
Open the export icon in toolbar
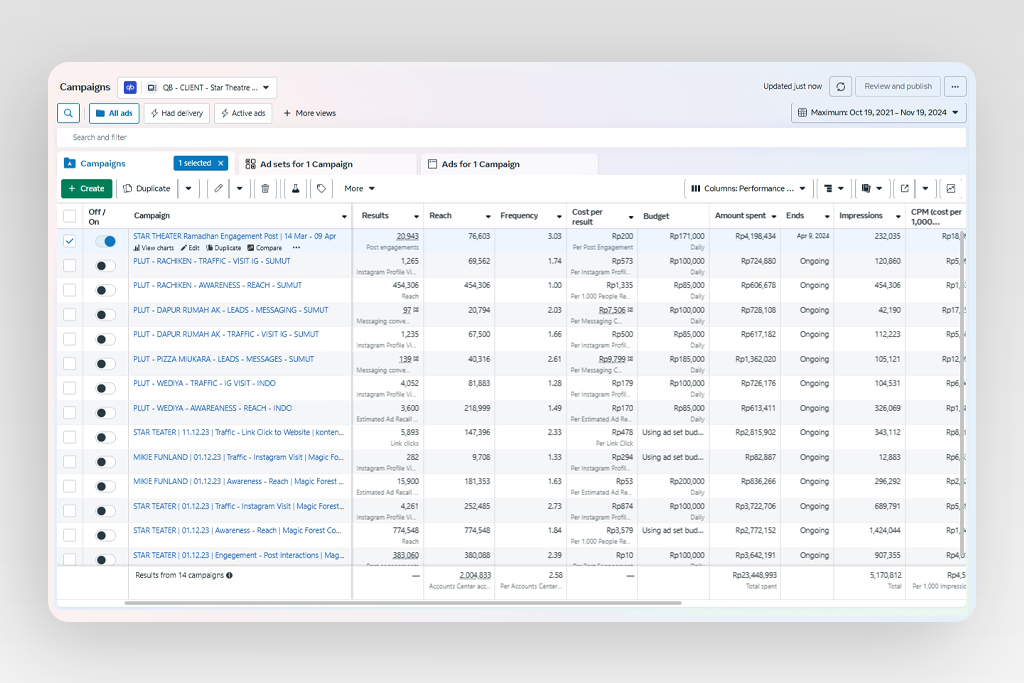coord(905,188)
